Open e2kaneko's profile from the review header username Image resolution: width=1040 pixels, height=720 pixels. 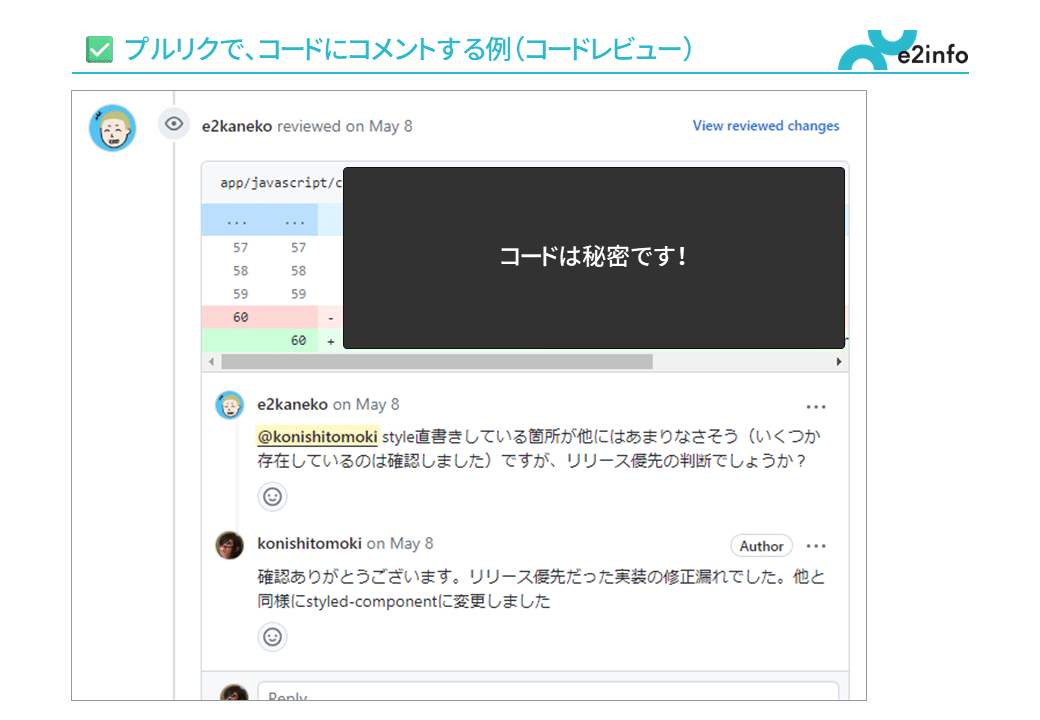(236, 126)
